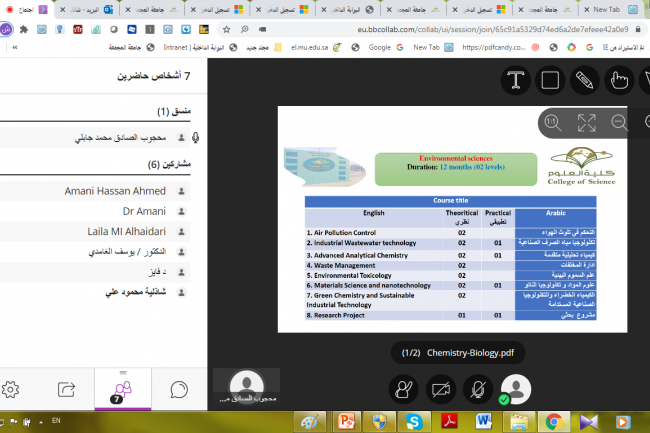Show hidden system tray icons

click(41, 422)
